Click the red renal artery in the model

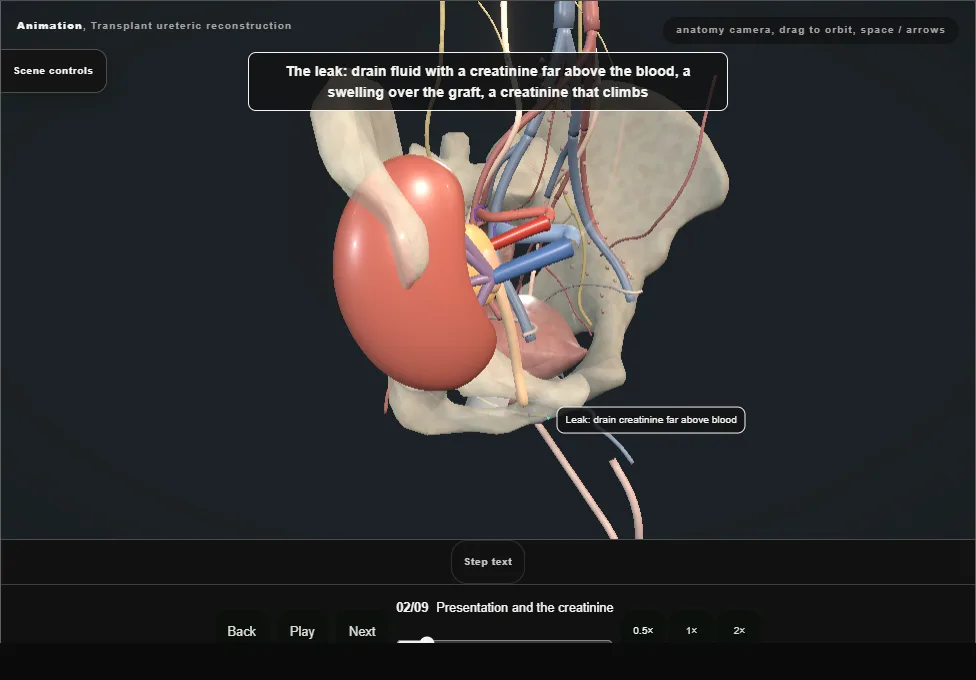click(x=522, y=232)
